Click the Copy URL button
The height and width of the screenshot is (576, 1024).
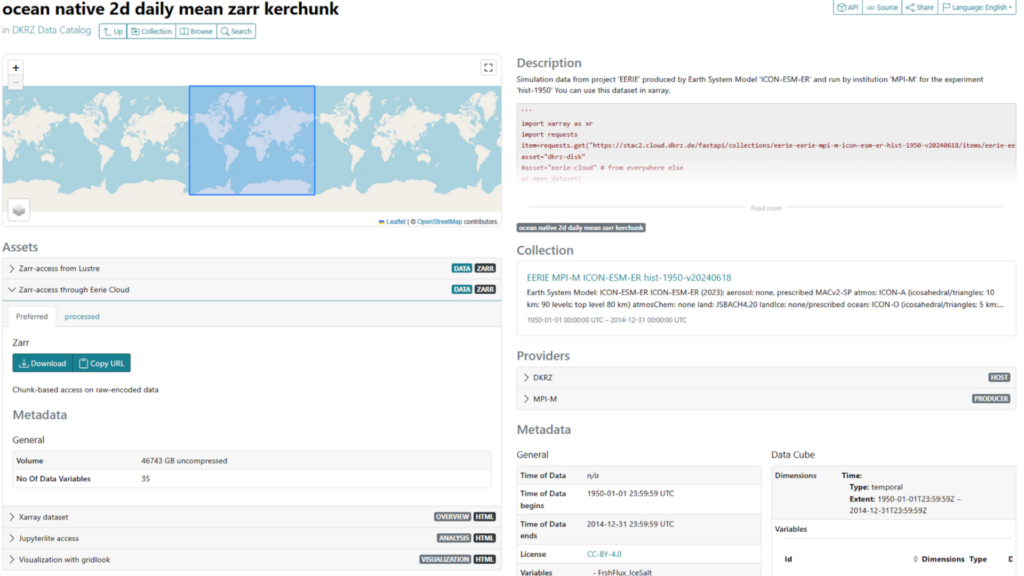(x=101, y=363)
